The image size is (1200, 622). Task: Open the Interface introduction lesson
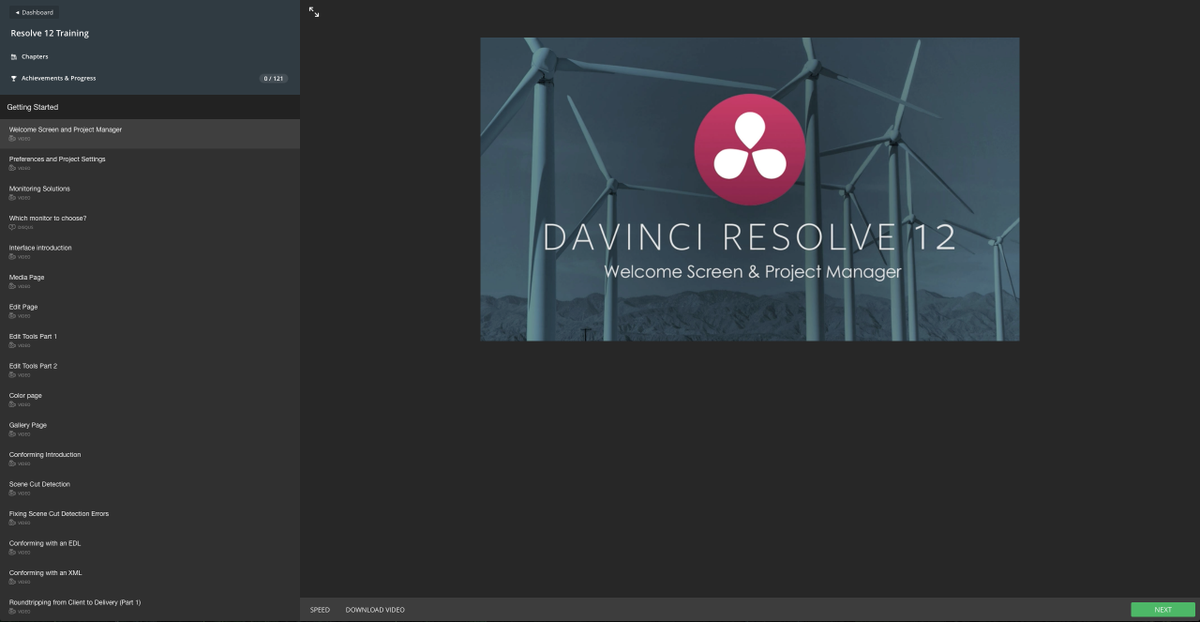coord(150,252)
